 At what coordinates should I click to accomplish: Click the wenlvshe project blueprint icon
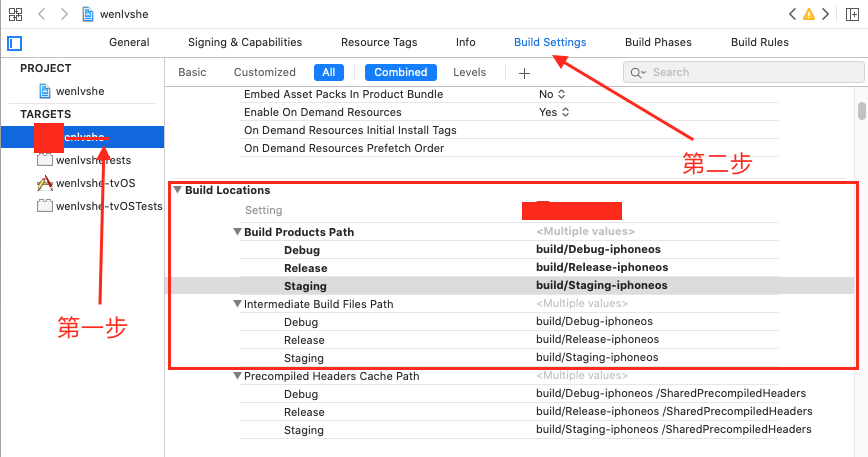click(x=45, y=91)
